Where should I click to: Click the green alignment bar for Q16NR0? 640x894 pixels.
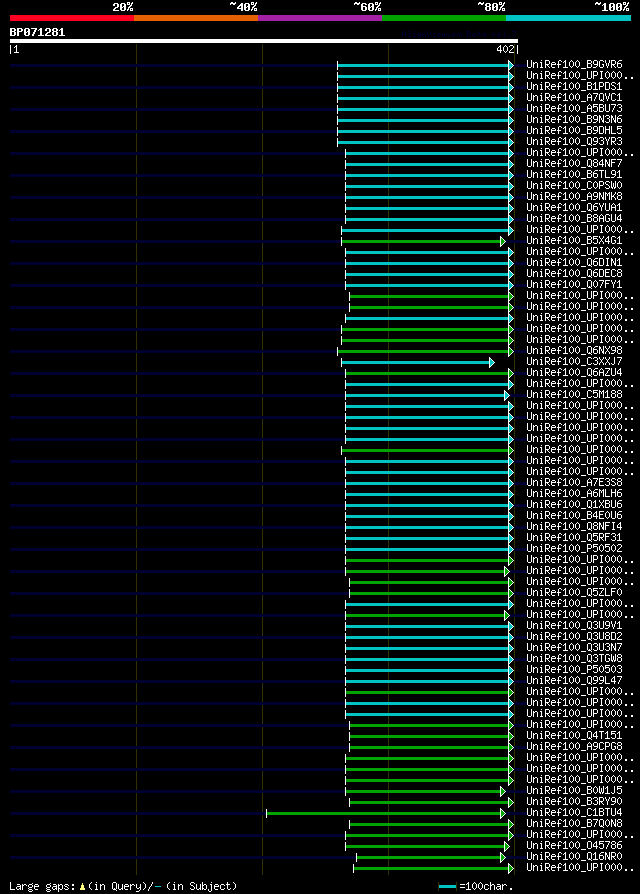[x=429, y=858]
